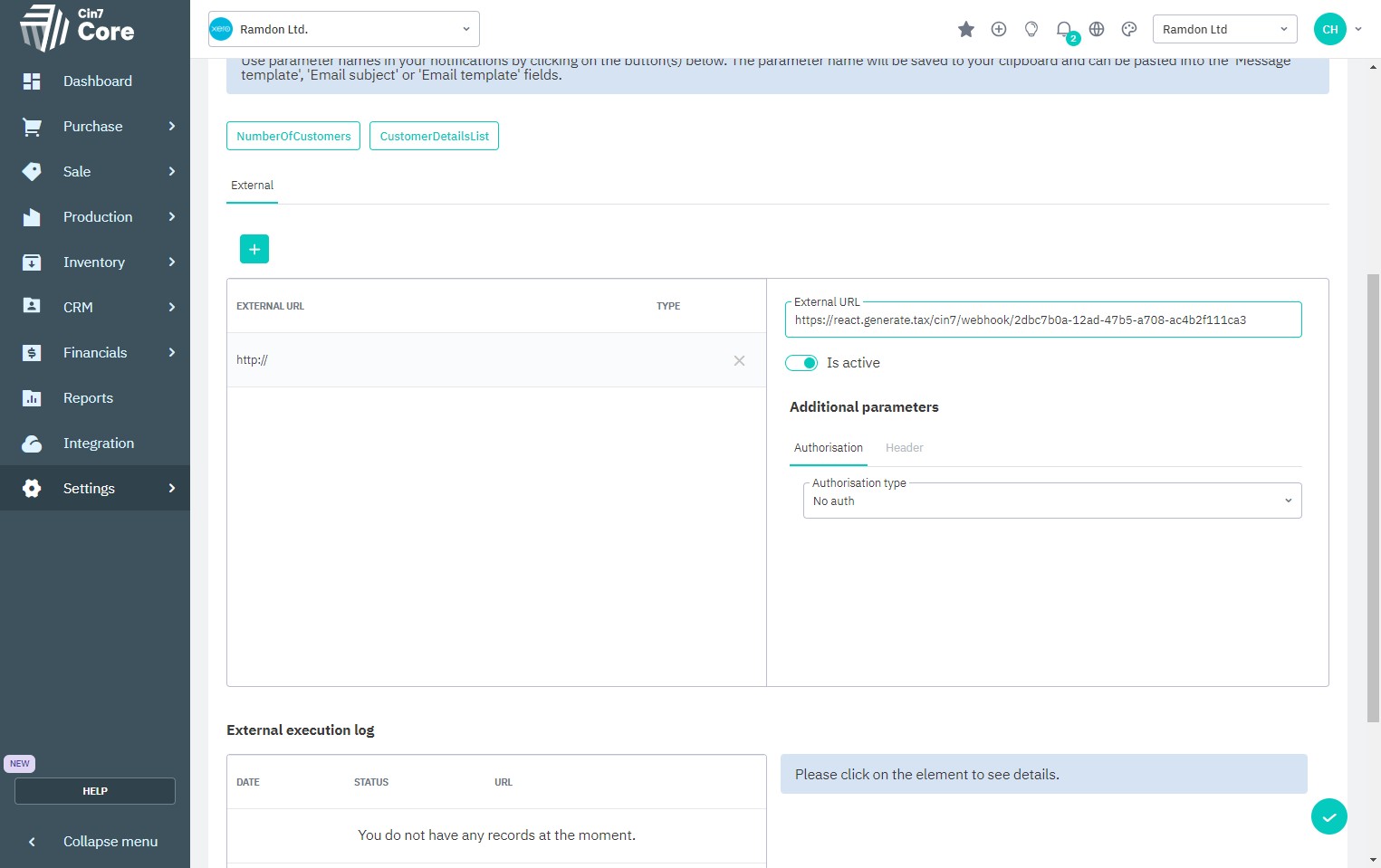Screen dimensions: 1381x868
Task: Click the quick add plus-circle icon
Action: [998, 30]
